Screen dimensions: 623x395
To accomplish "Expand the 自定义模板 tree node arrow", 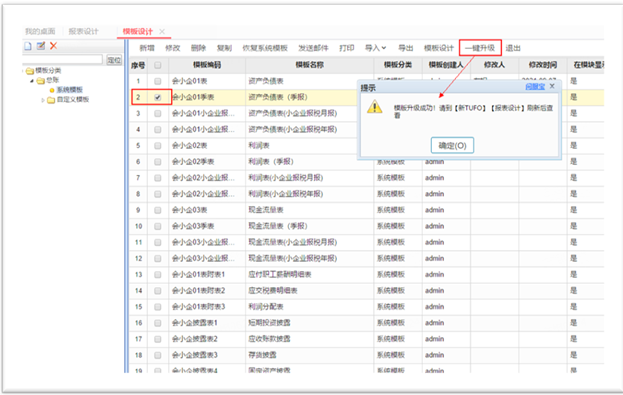I will [x=43, y=100].
